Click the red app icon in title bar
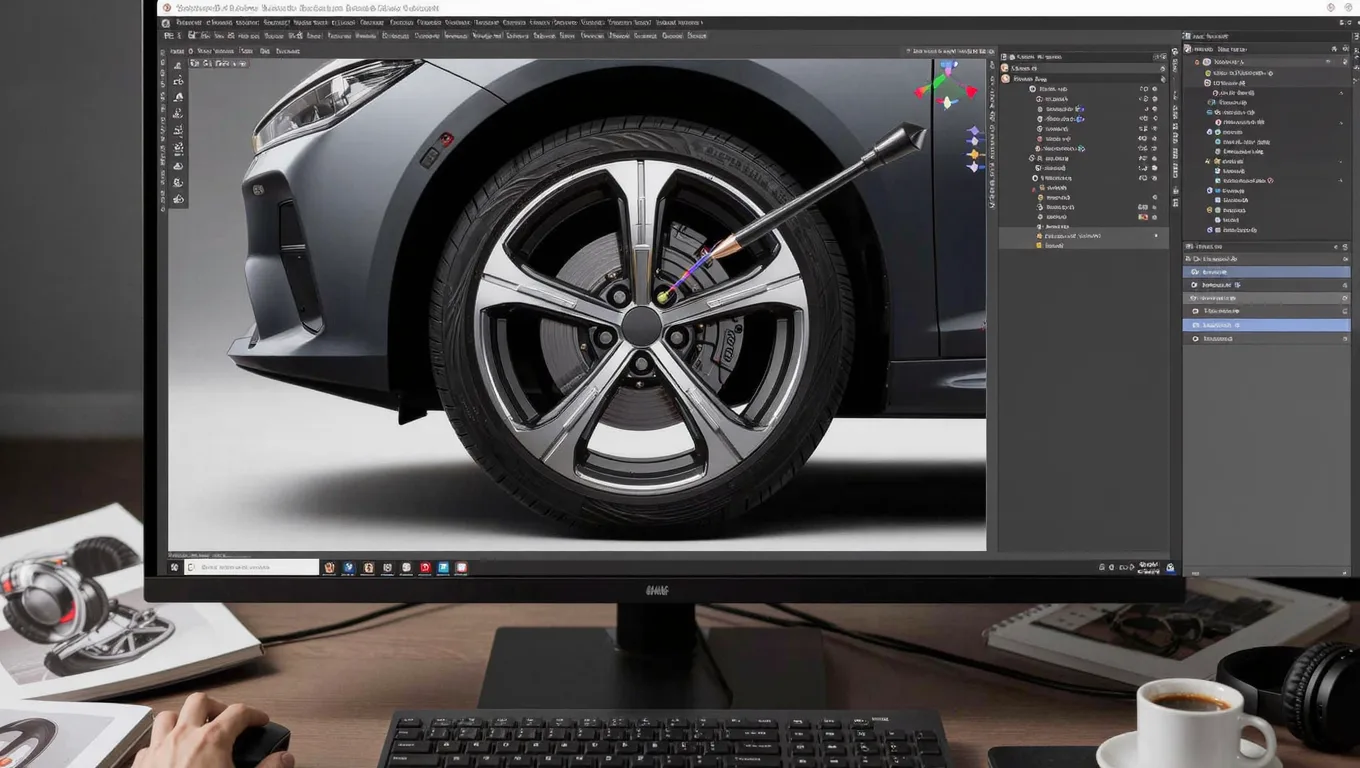Screen dimensions: 1360x768 [167, 7]
